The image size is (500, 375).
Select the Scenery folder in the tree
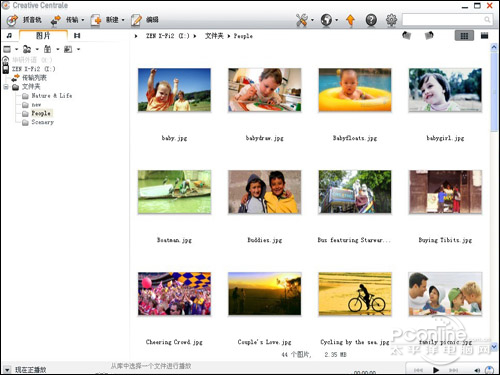tap(42, 122)
